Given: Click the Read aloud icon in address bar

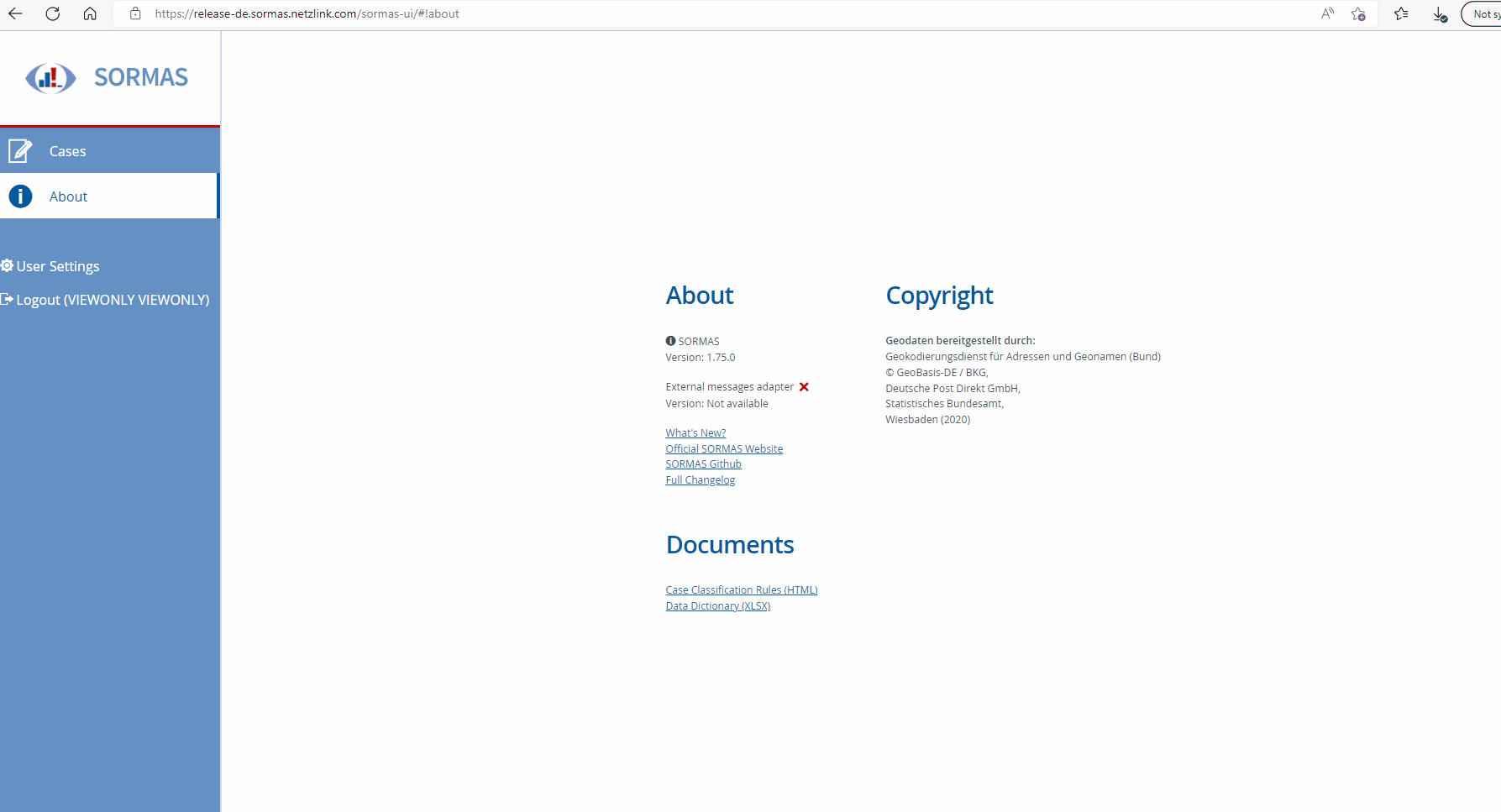Looking at the screenshot, I should (x=1327, y=13).
